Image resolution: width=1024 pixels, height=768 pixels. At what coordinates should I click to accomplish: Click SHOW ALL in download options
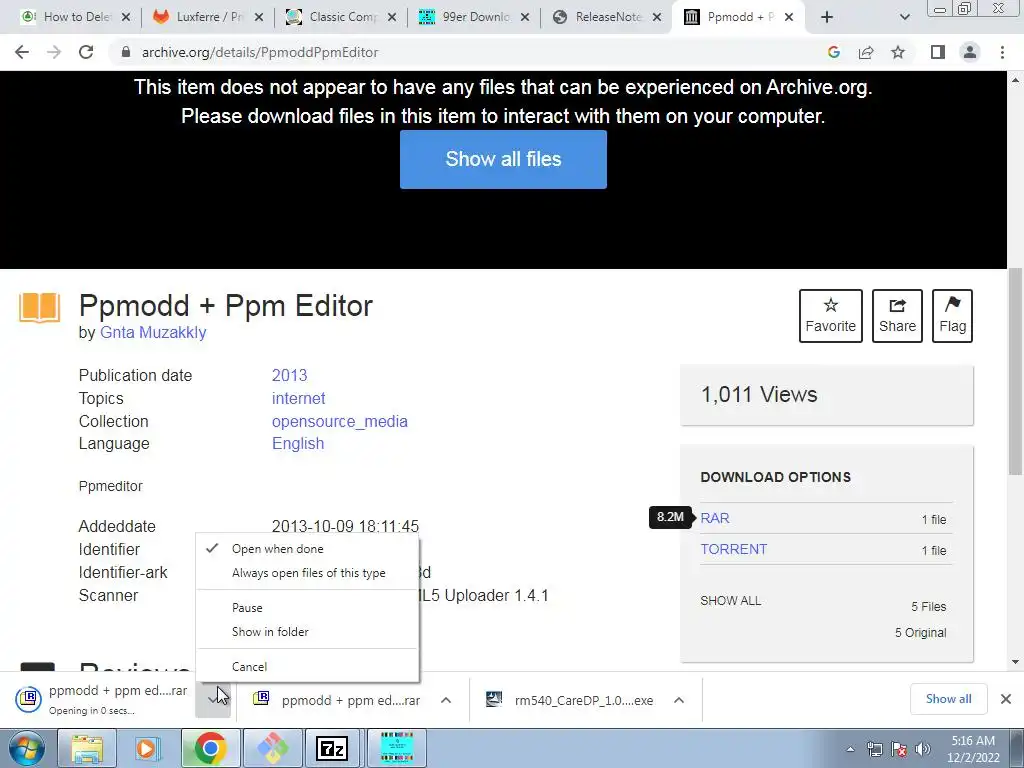tap(730, 601)
